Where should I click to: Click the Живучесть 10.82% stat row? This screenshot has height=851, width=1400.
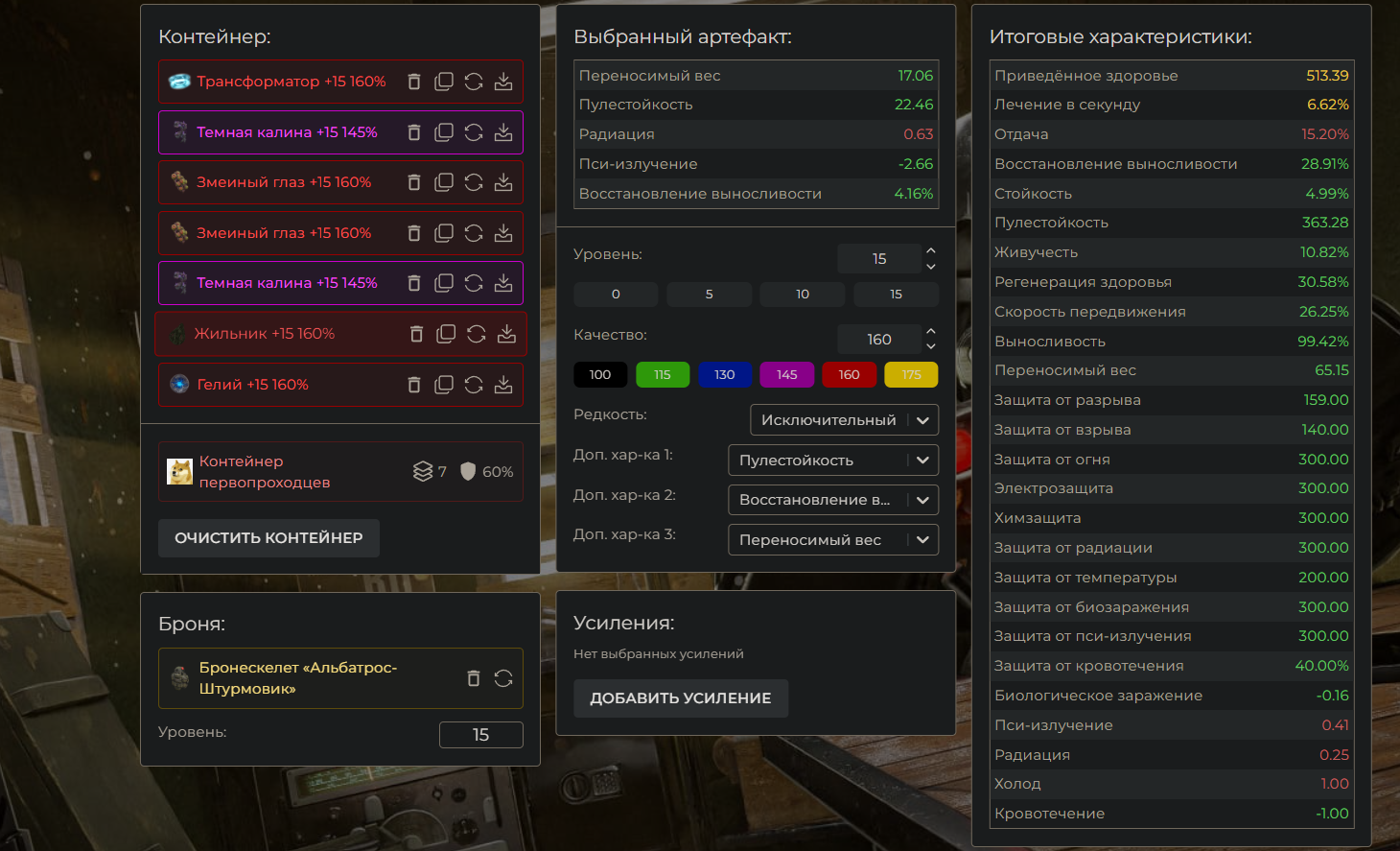(x=1172, y=252)
